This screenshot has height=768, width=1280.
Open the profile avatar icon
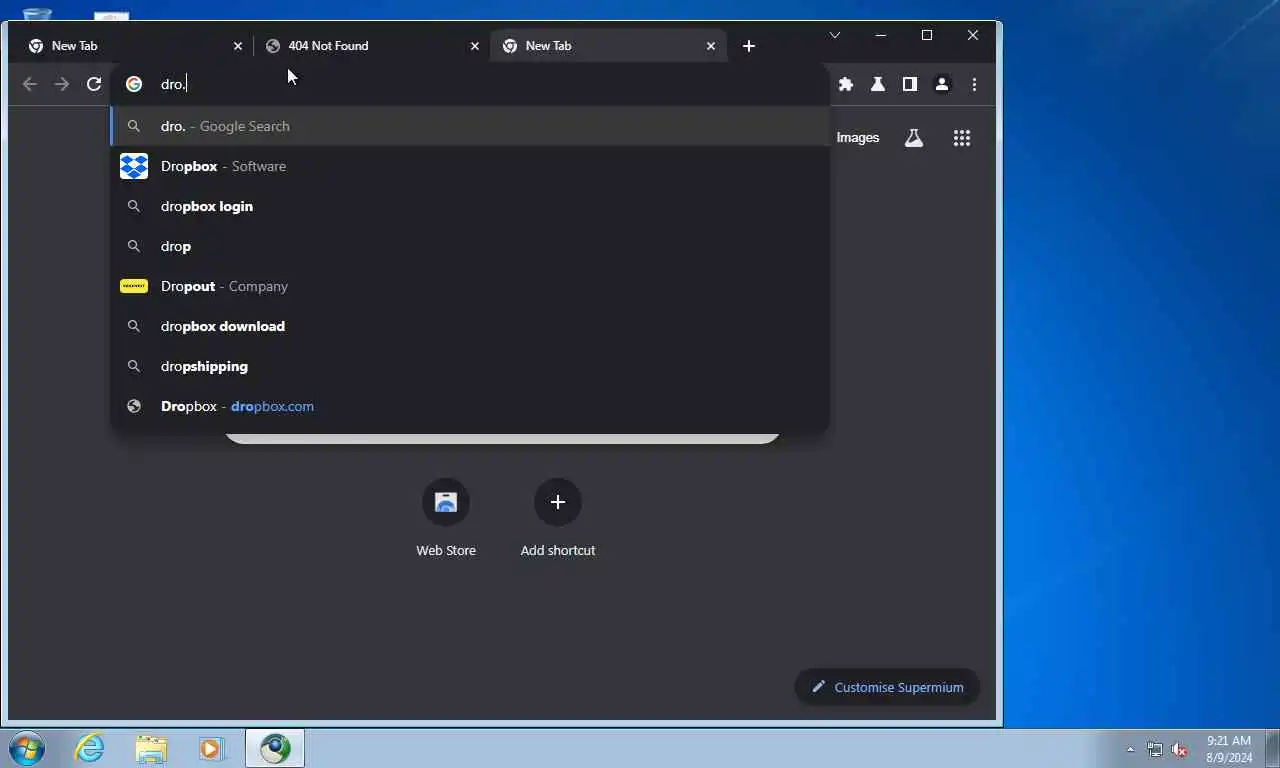click(942, 84)
